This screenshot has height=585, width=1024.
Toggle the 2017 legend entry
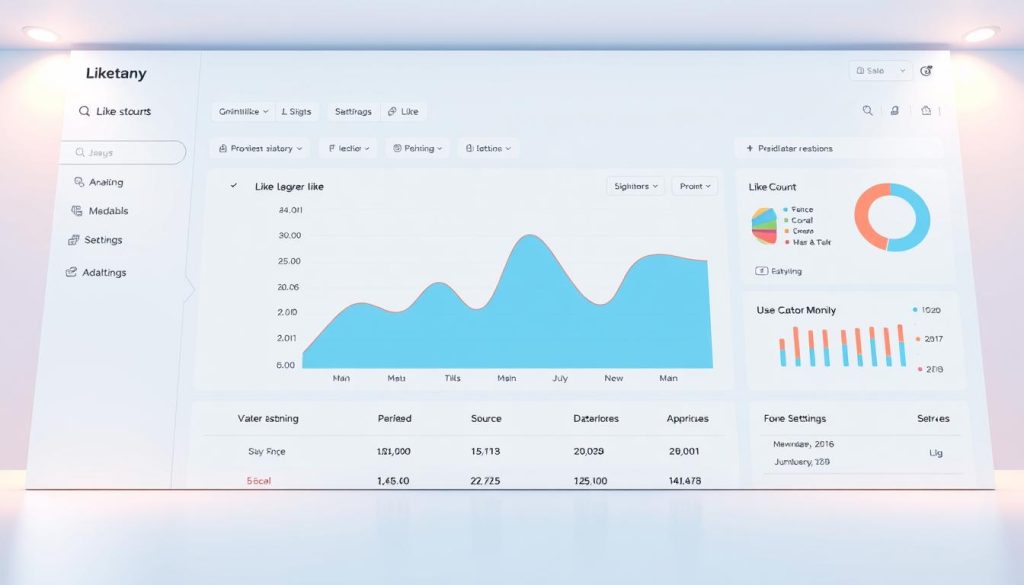(x=929, y=339)
